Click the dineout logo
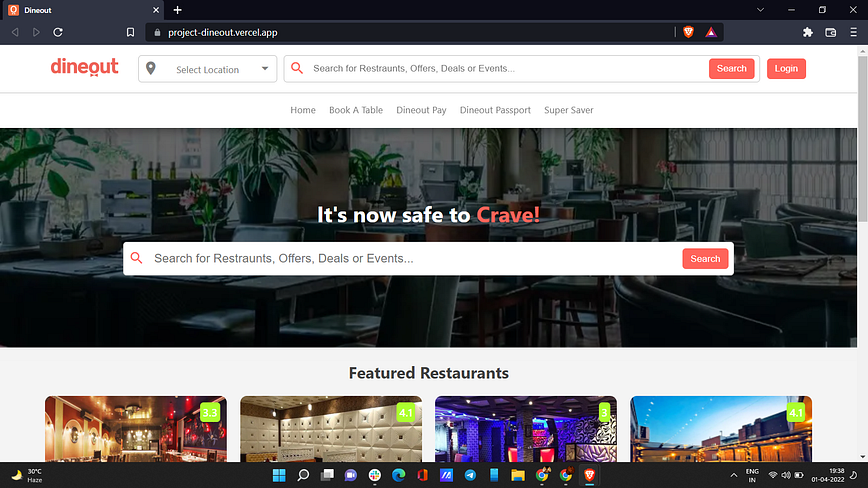Viewport: 868px width, 488px height. pos(84,66)
